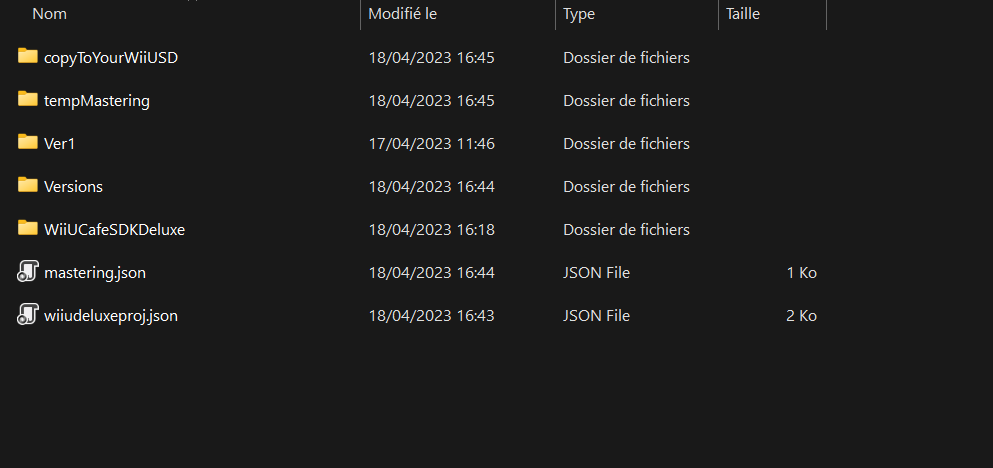This screenshot has height=468, width=993.
Task: Click the mastering.json file icon
Action: (27, 272)
